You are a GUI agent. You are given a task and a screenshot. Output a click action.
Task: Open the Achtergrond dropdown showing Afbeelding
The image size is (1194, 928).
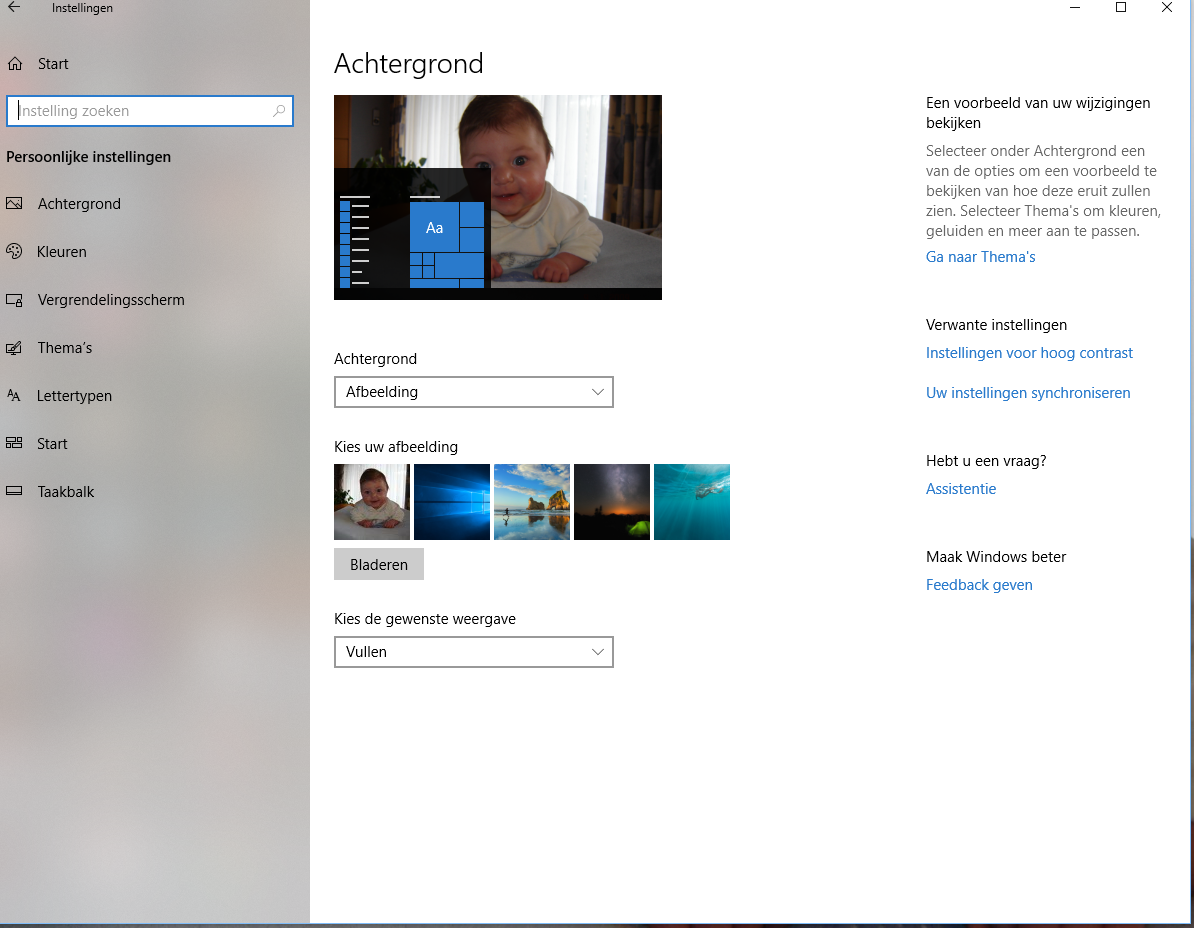[474, 392]
